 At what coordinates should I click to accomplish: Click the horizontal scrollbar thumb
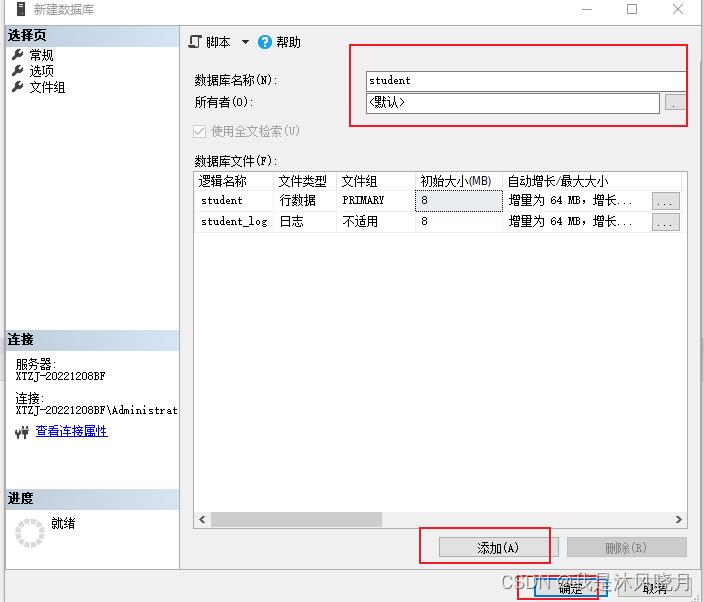(x=296, y=519)
